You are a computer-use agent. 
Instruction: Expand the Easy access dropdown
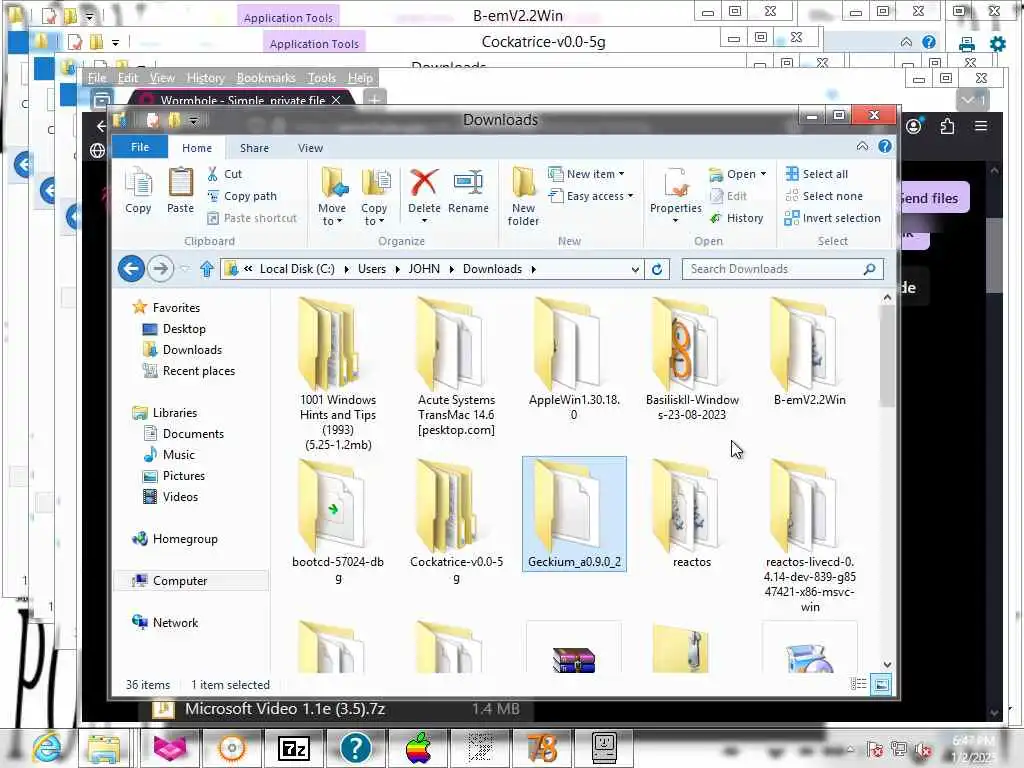[630, 196]
